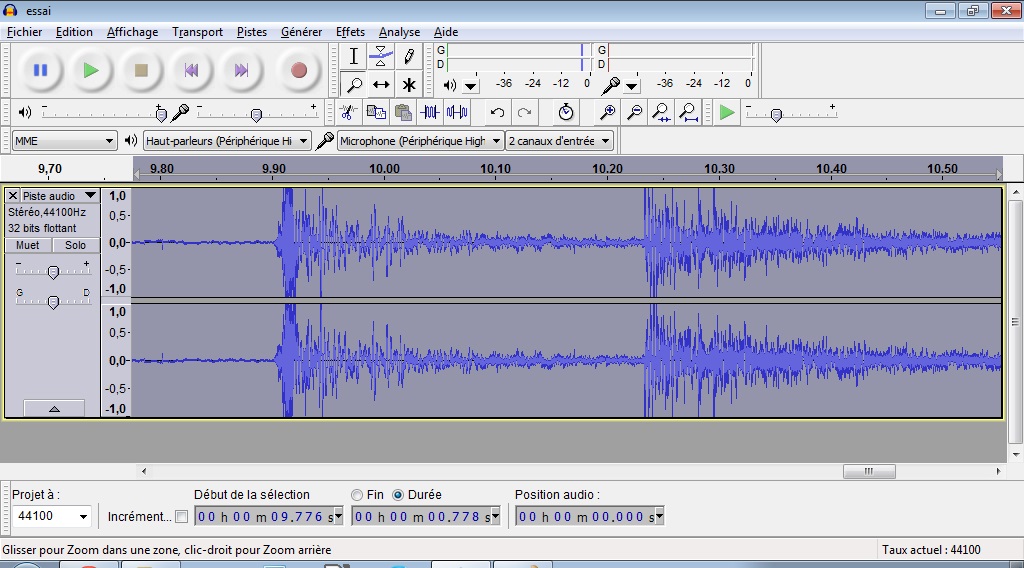Click the output speaker meter icon
The height and width of the screenshot is (568, 1024).
[449, 85]
